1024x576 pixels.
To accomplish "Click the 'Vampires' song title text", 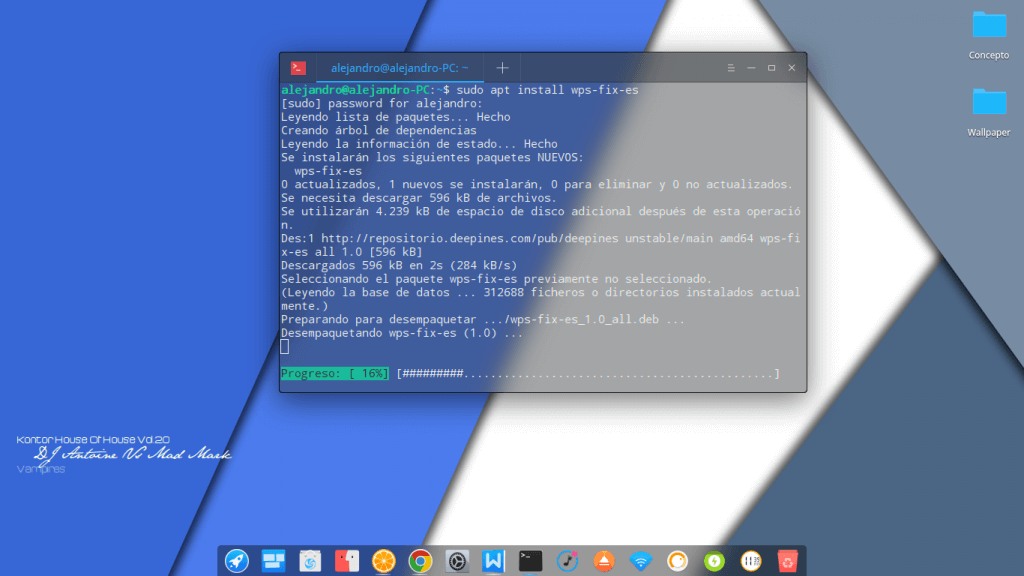I will pos(40,469).
